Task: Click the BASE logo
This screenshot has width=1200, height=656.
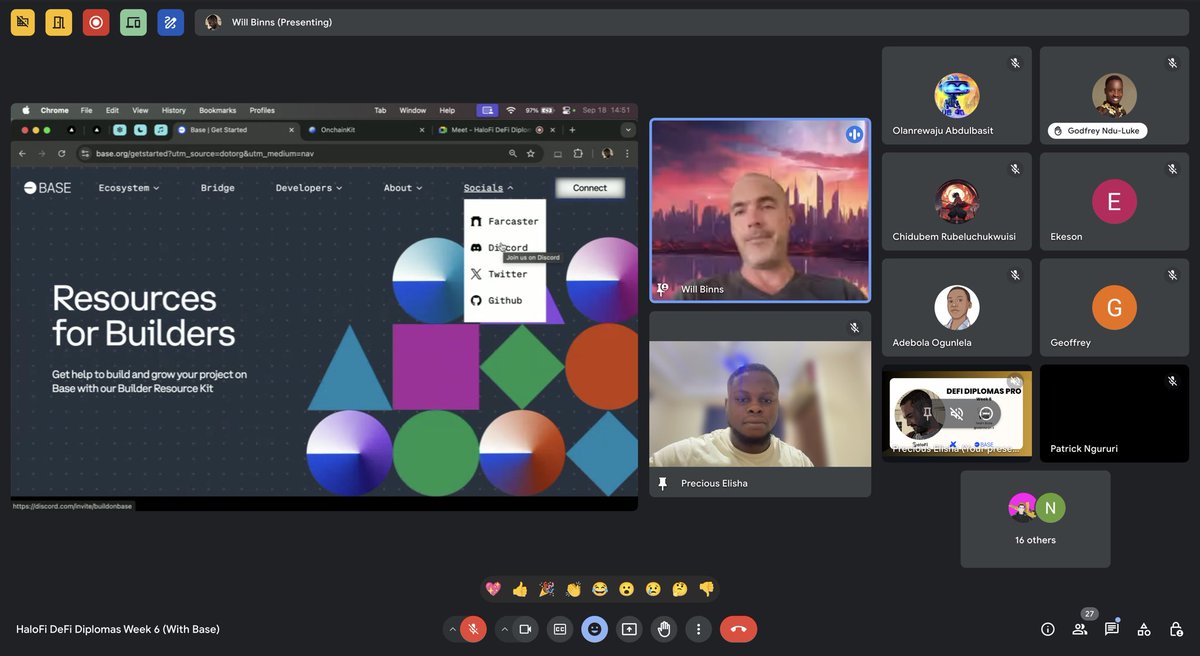Action: [x=48, y=188]
